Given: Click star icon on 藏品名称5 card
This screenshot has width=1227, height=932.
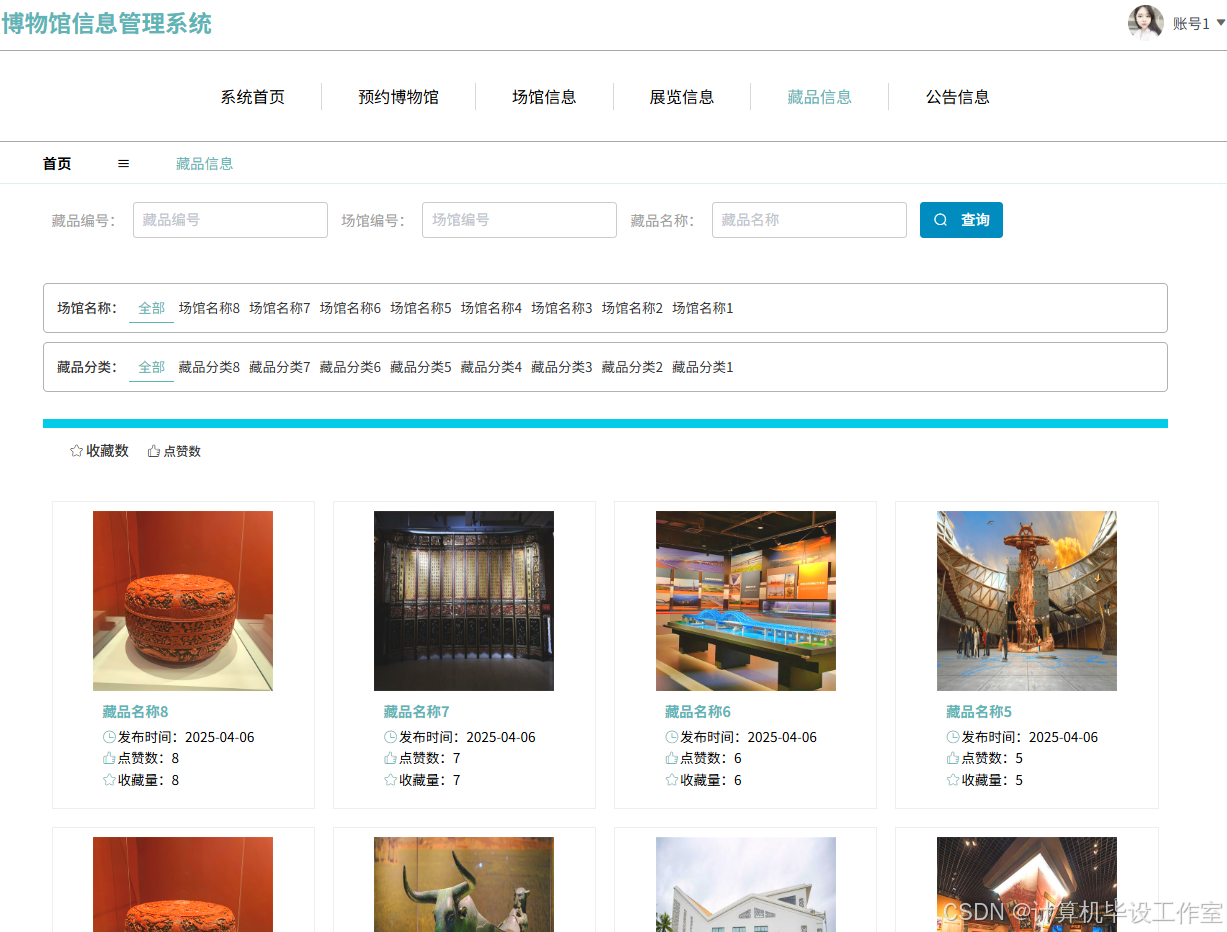Looking at the screenshot, I should pos(953,780).
